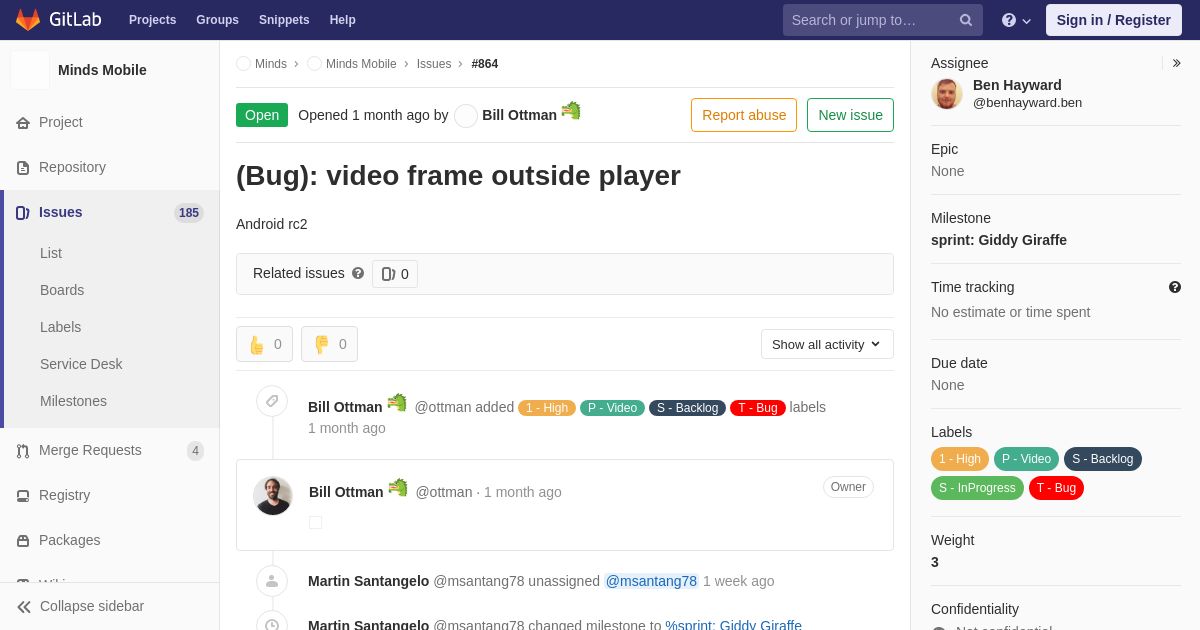Select Labels in the Issues submenu
Image resolution: width=1200 pixels, height=630 pixels.
(x=61, y=327)
